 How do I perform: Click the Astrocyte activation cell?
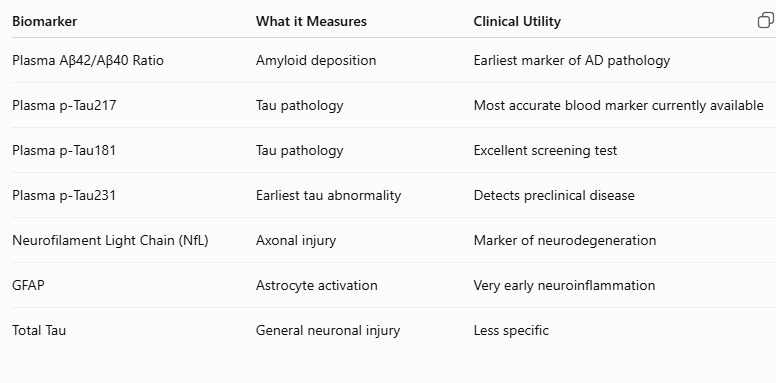(x=317, y=286)
